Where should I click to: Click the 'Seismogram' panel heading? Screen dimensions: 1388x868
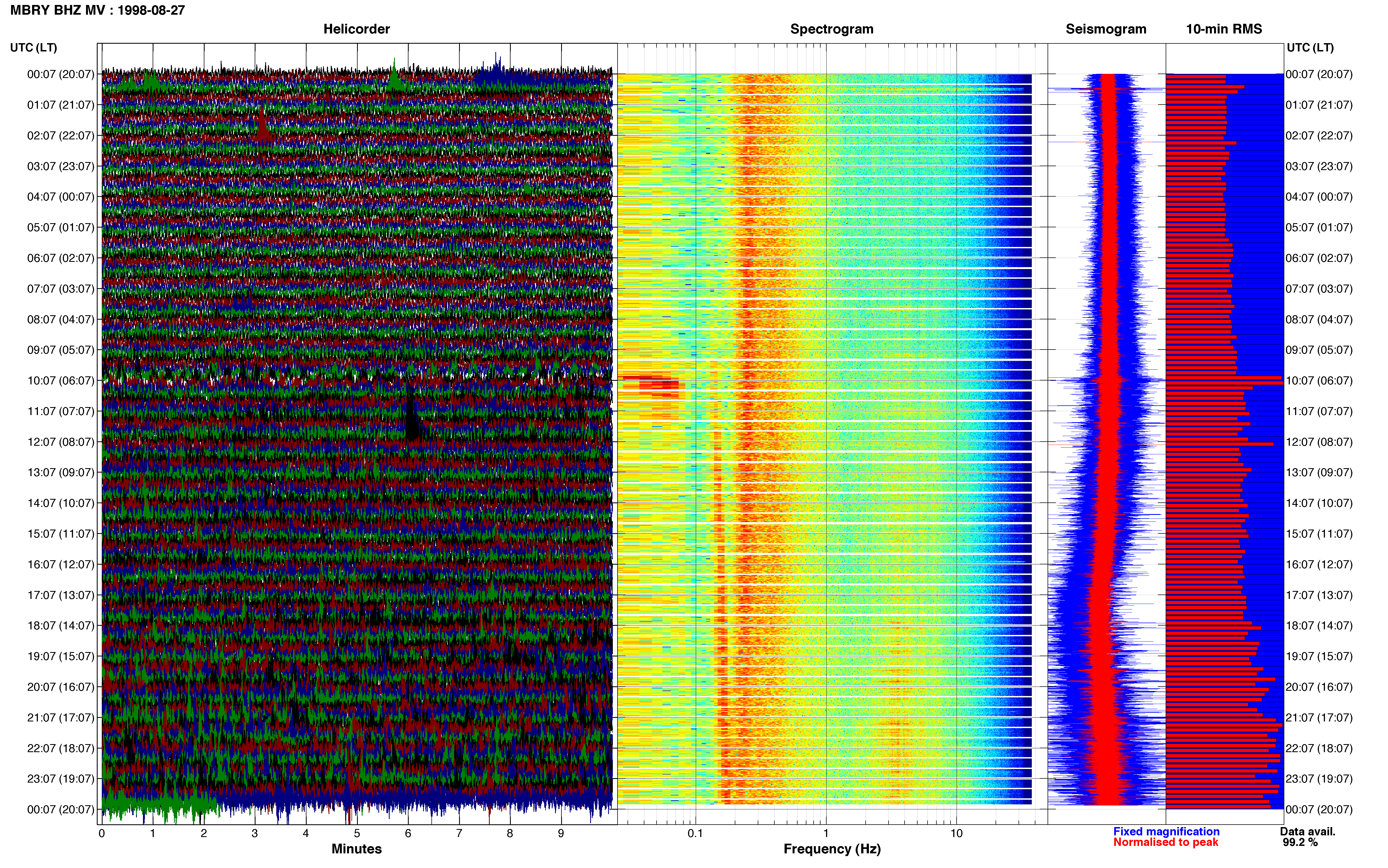(1106, 29)
